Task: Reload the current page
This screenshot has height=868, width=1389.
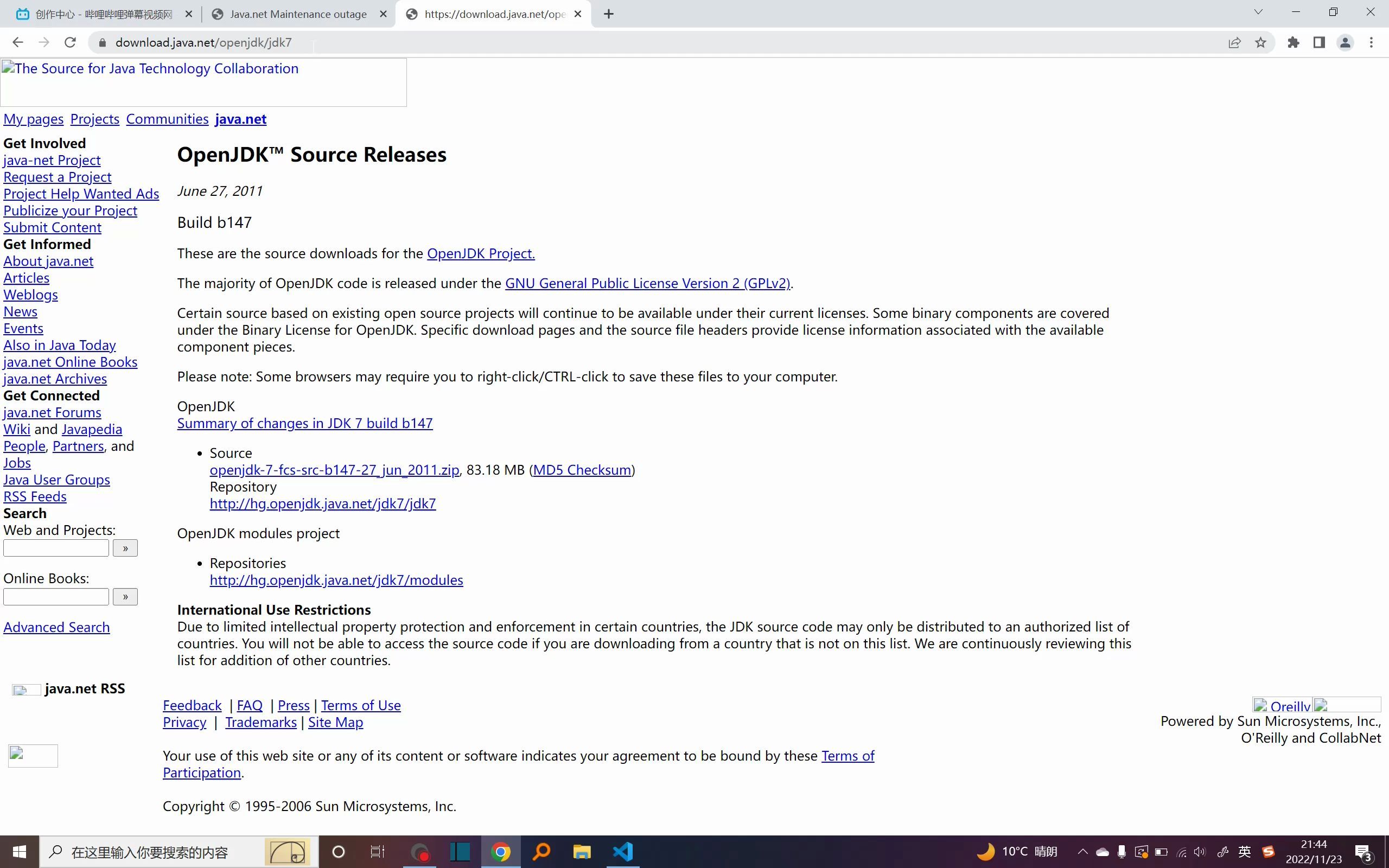Action: 70,42
